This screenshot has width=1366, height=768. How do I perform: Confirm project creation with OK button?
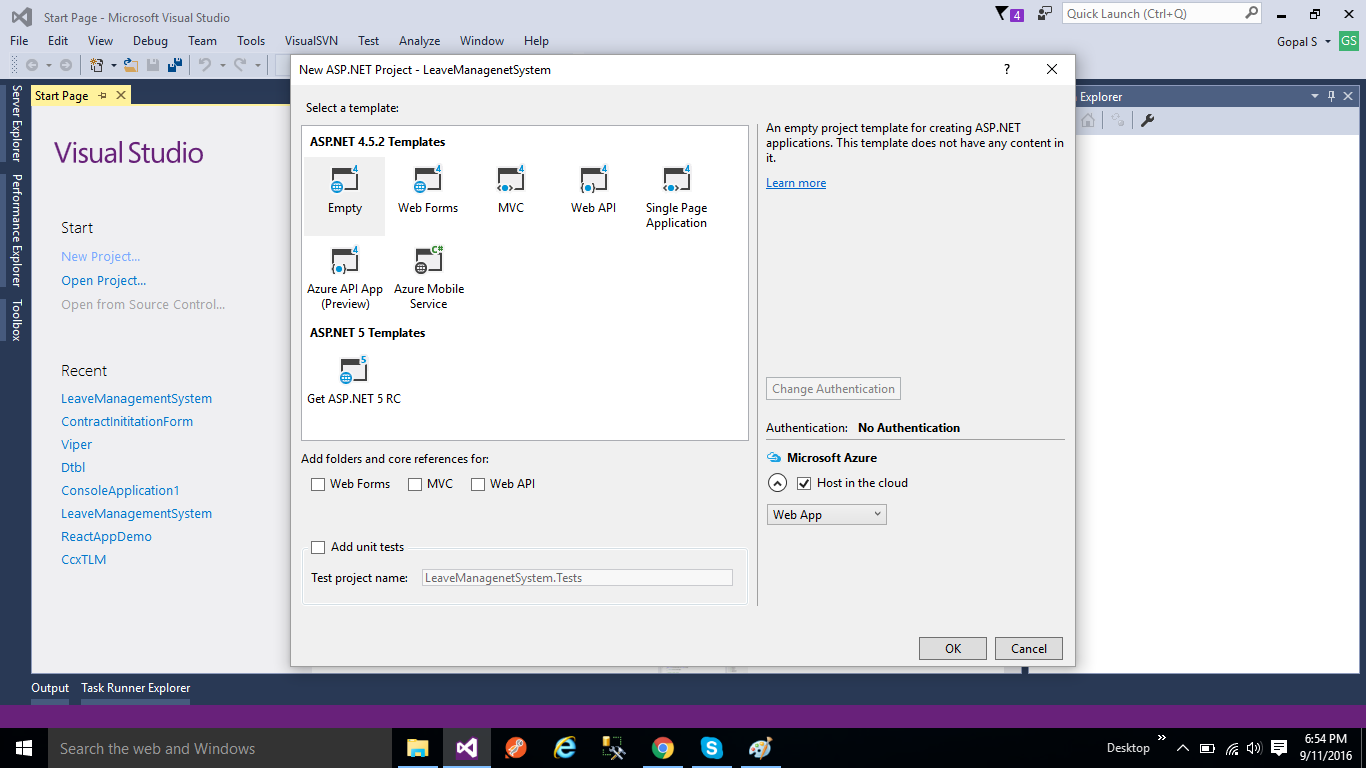click(951, 648)
